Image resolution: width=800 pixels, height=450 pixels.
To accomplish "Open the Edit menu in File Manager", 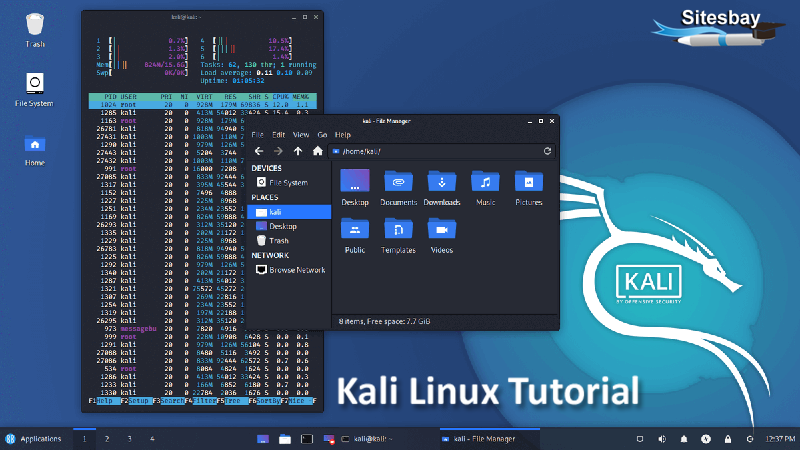I will coord(278,135).
